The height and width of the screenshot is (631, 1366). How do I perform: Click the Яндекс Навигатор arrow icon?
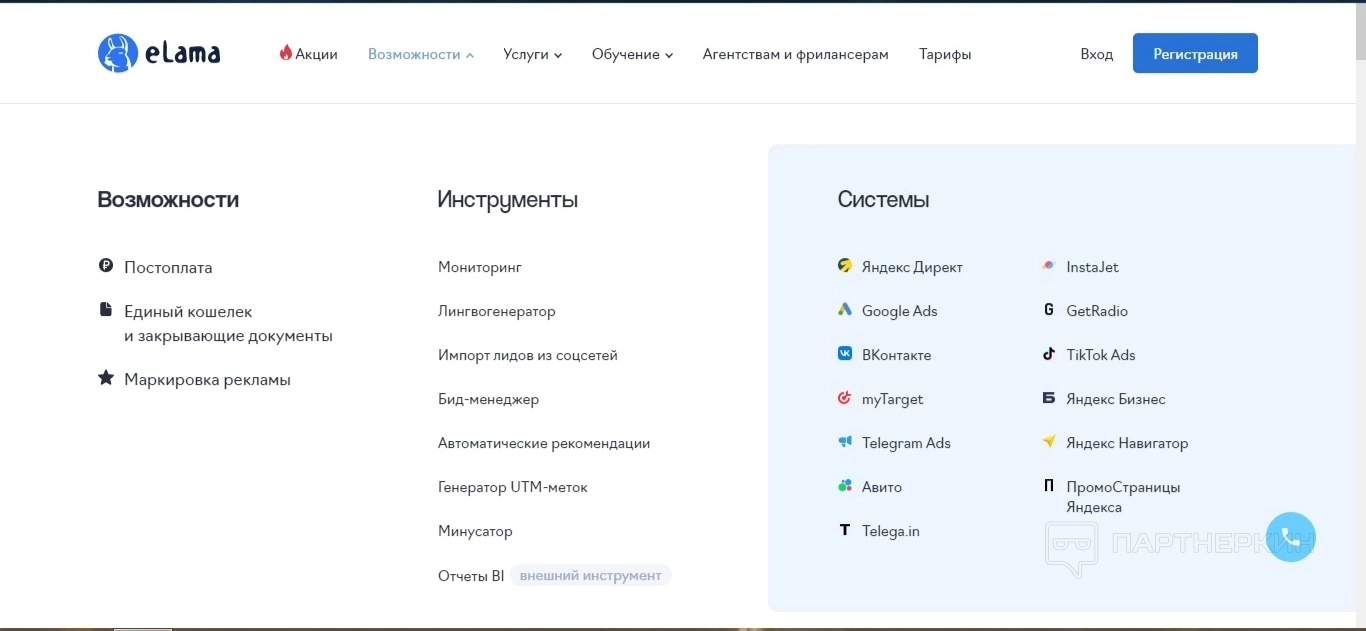coord(1049,441)
